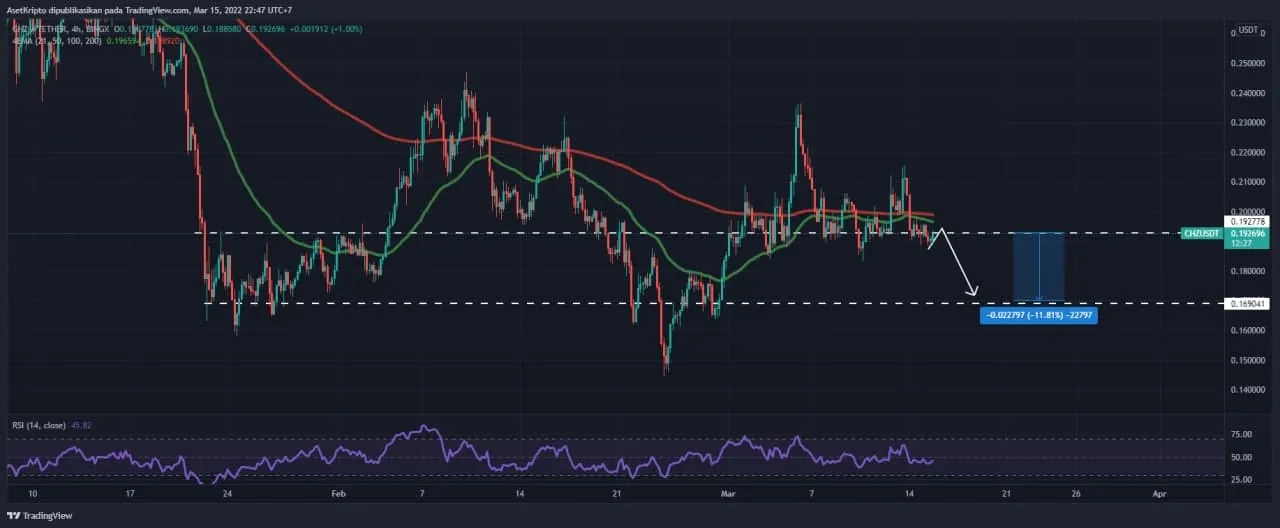Select the CHZ / Tether 4h chart title legend

coord(60,29)
